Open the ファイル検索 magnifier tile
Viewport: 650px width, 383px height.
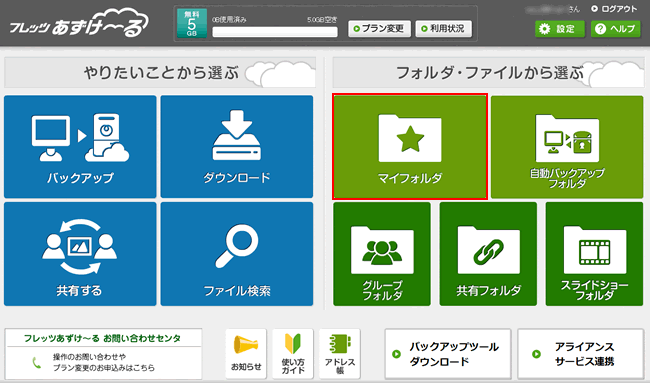[x=237, y=254]
